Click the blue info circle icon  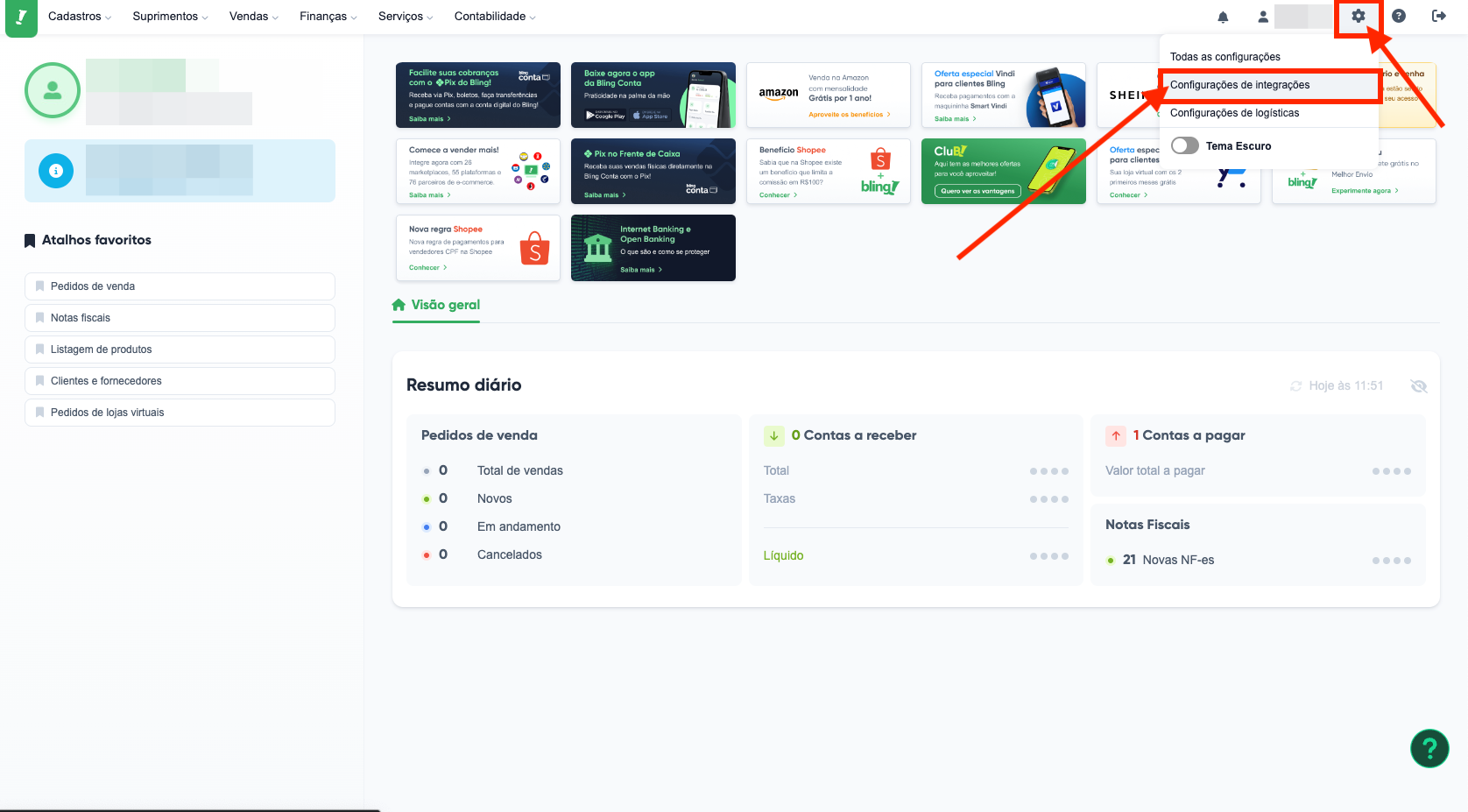tap(56, 171)
